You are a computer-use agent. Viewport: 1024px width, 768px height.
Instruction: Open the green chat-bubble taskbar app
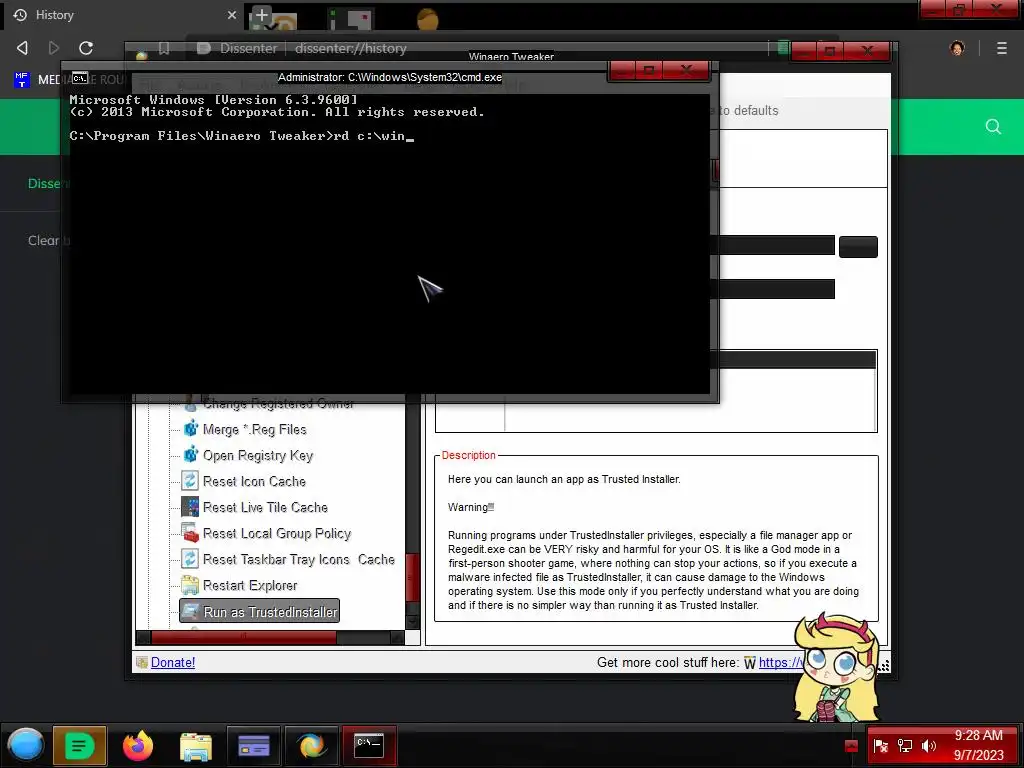pyautogui.click(x=79, y=745)
